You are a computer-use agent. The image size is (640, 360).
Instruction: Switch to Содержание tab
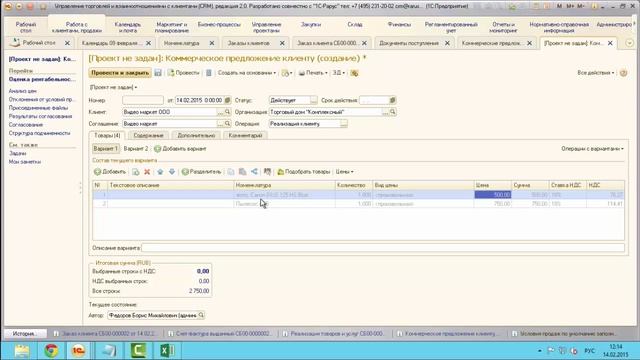[148, 136]
